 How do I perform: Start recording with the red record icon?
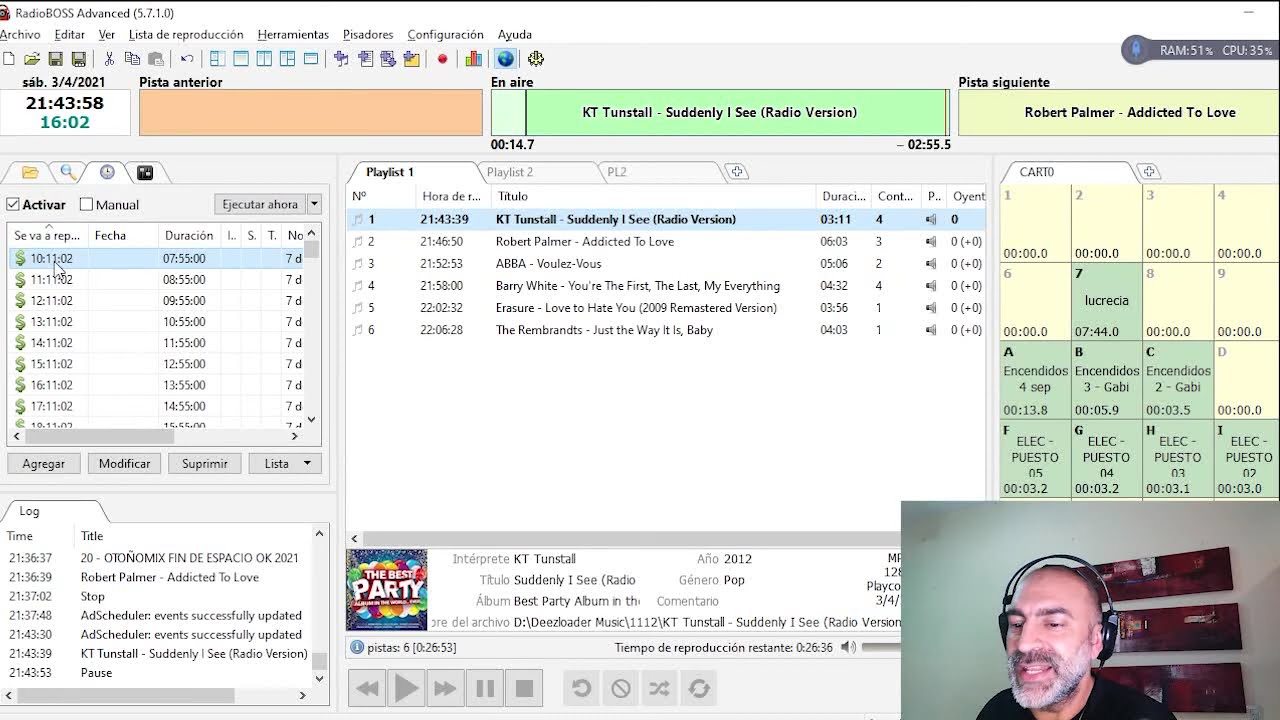click(x=442, y=59)
